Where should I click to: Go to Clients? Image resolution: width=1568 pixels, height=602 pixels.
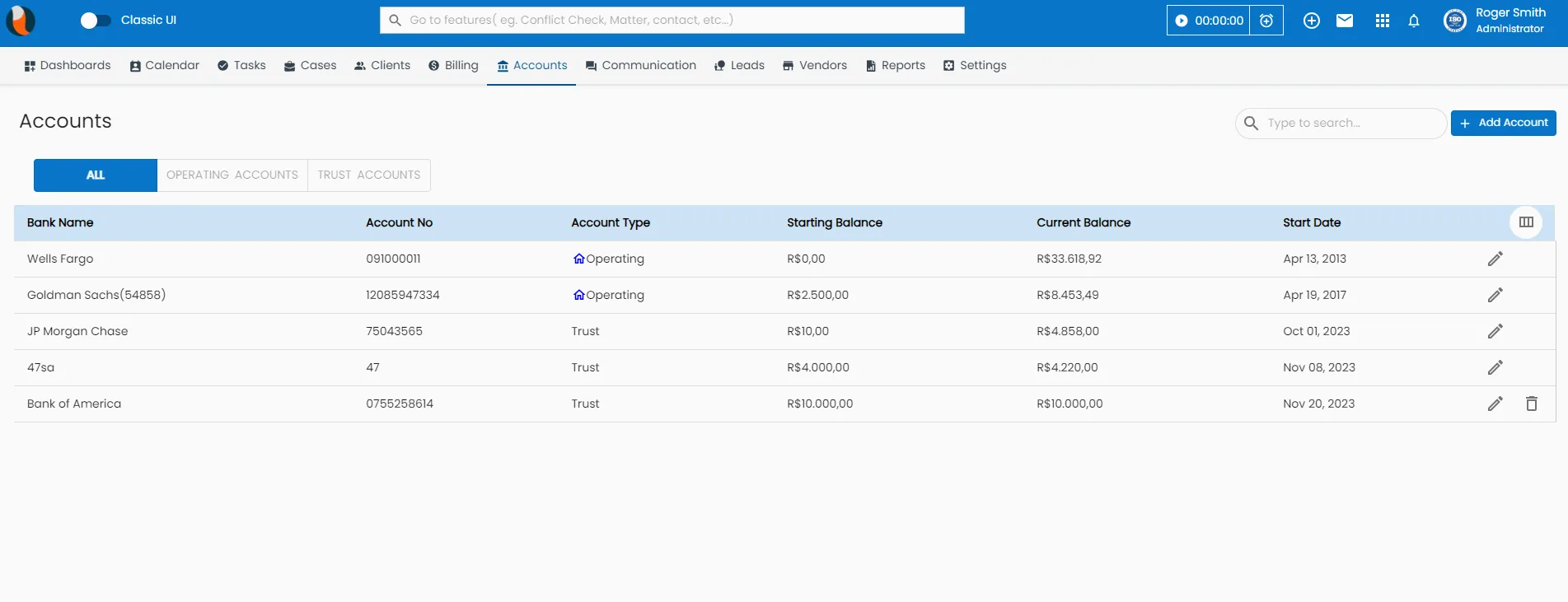[382, 65]
